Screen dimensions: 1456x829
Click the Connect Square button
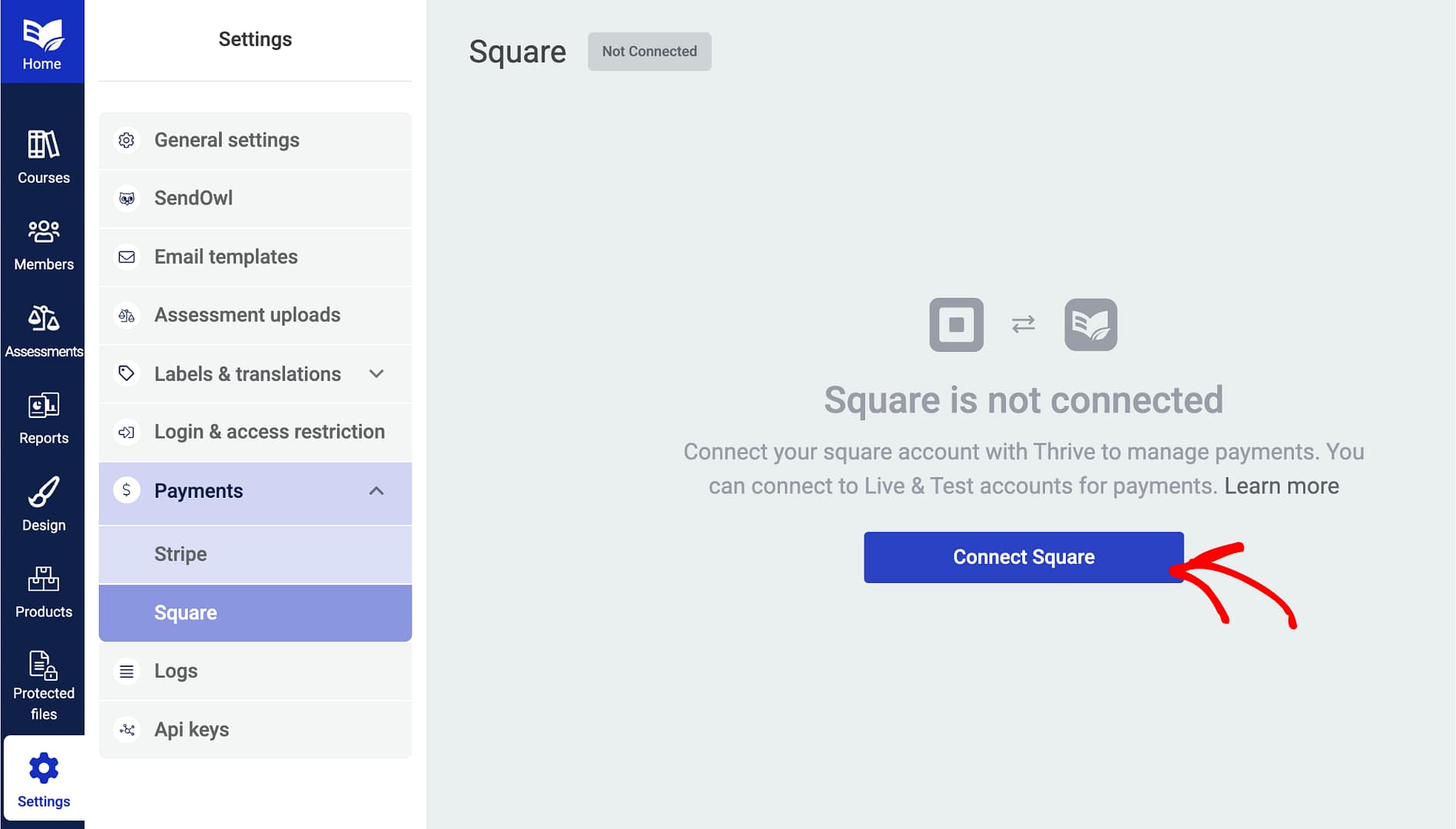coord(1024,557)
